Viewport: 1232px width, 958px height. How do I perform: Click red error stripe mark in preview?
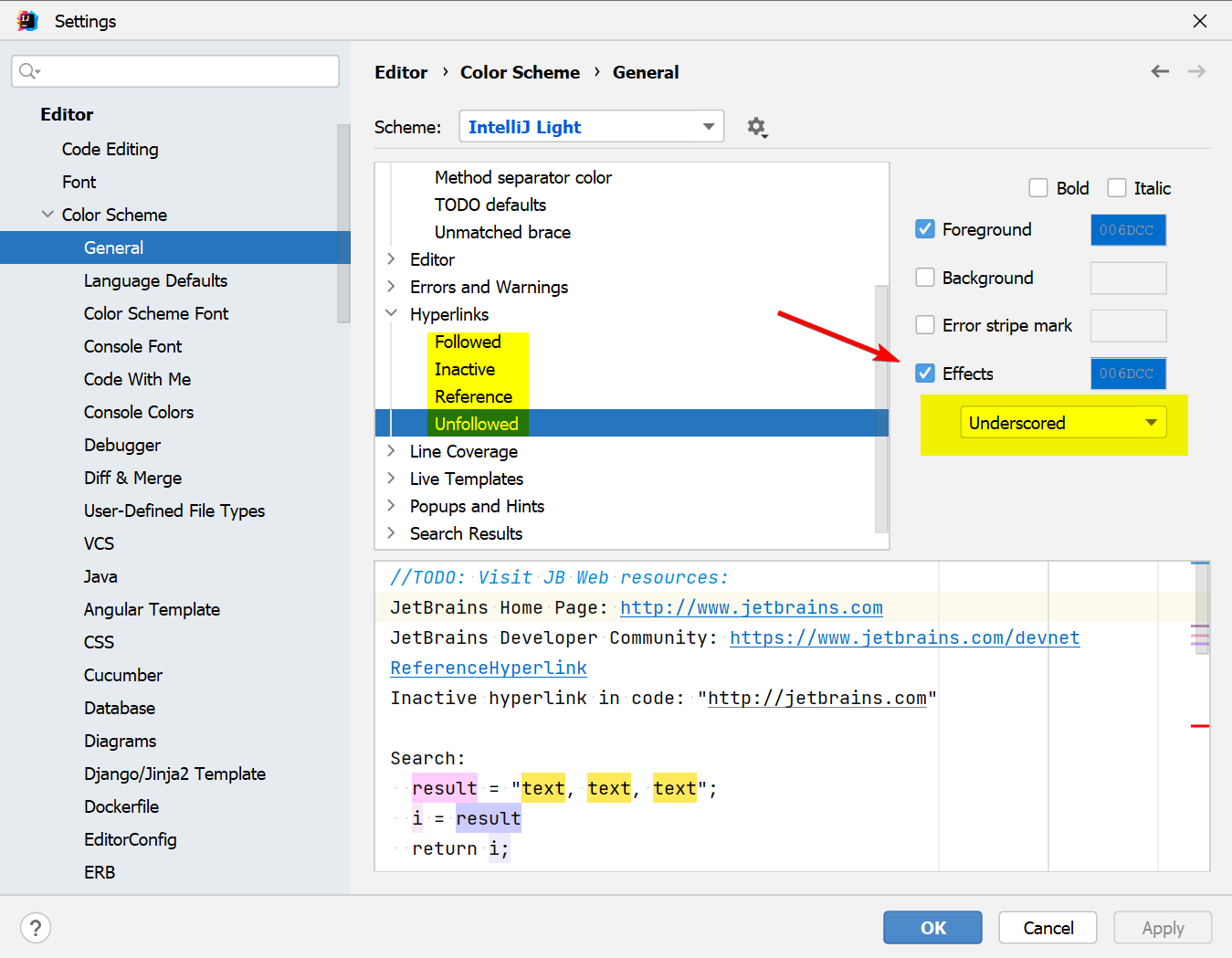click(x=1200, y=726)
